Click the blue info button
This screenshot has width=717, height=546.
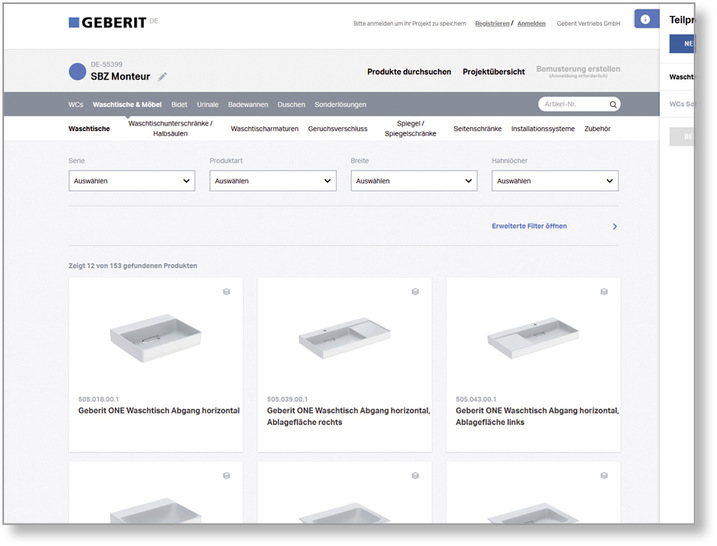(645, 20)
